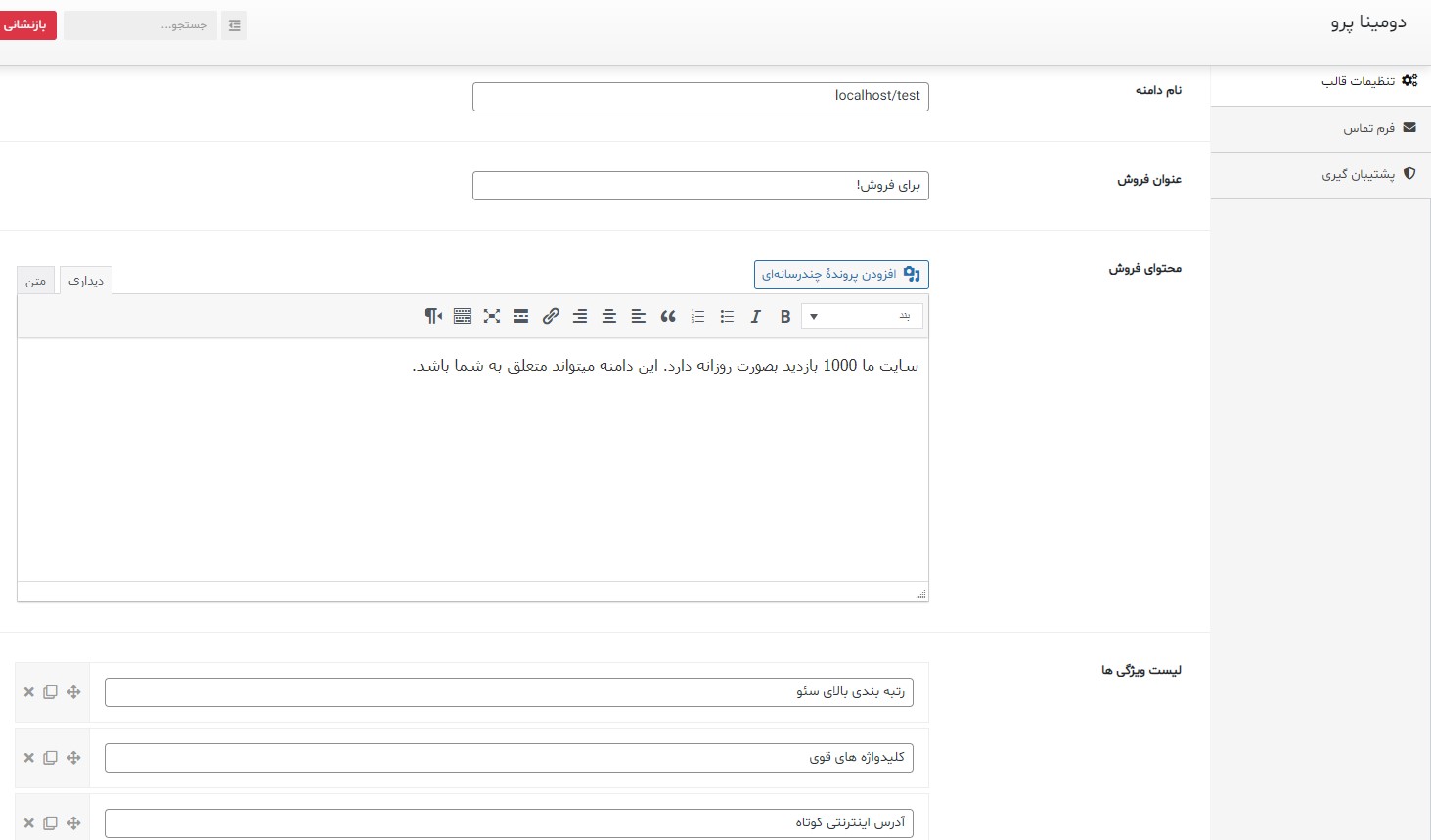Switch to the دیداری visual tab
This screenshot has height=840, width=1431.
click(86, 281)
